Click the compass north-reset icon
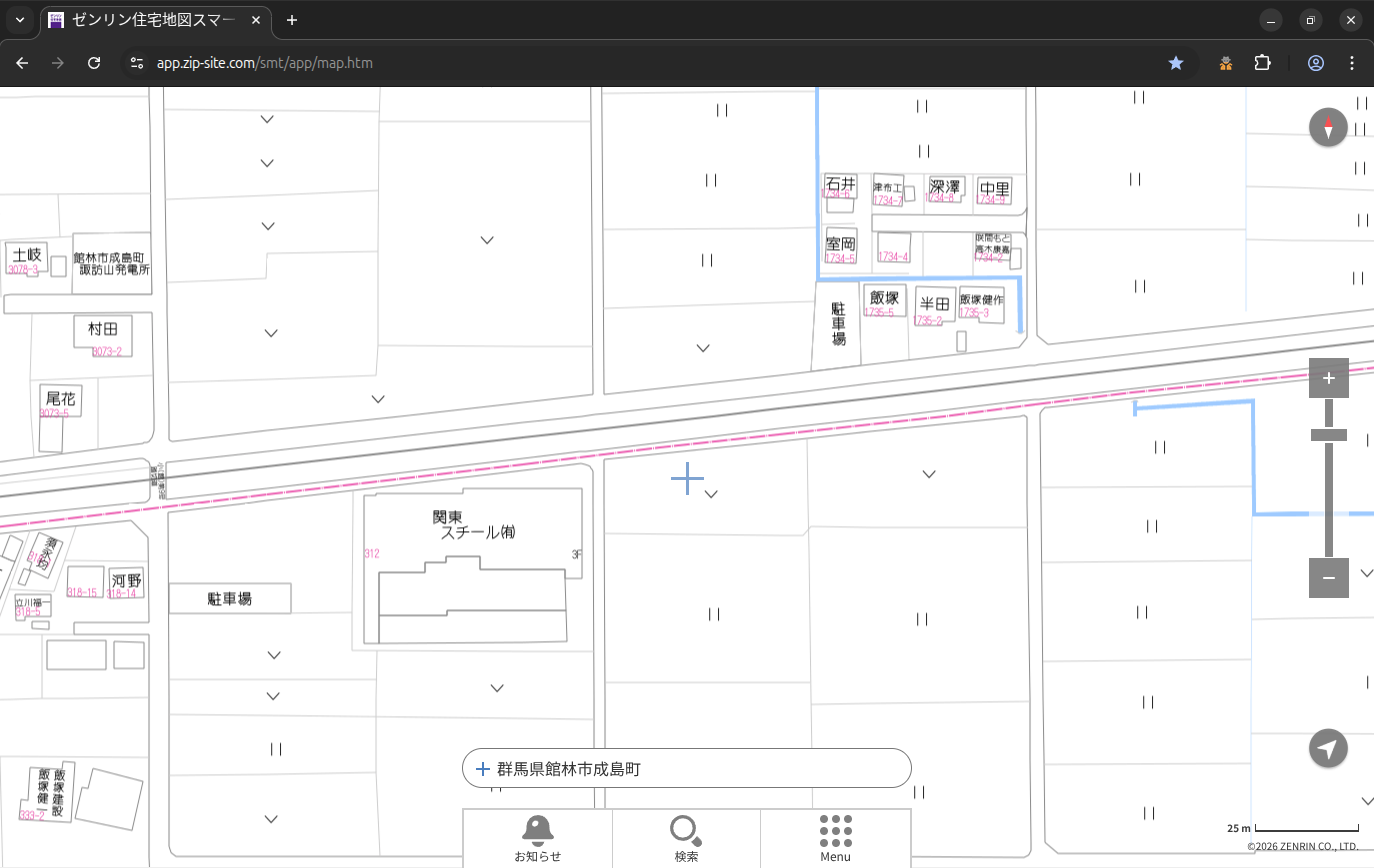The image size is (1374, 868). (1328, 128)
